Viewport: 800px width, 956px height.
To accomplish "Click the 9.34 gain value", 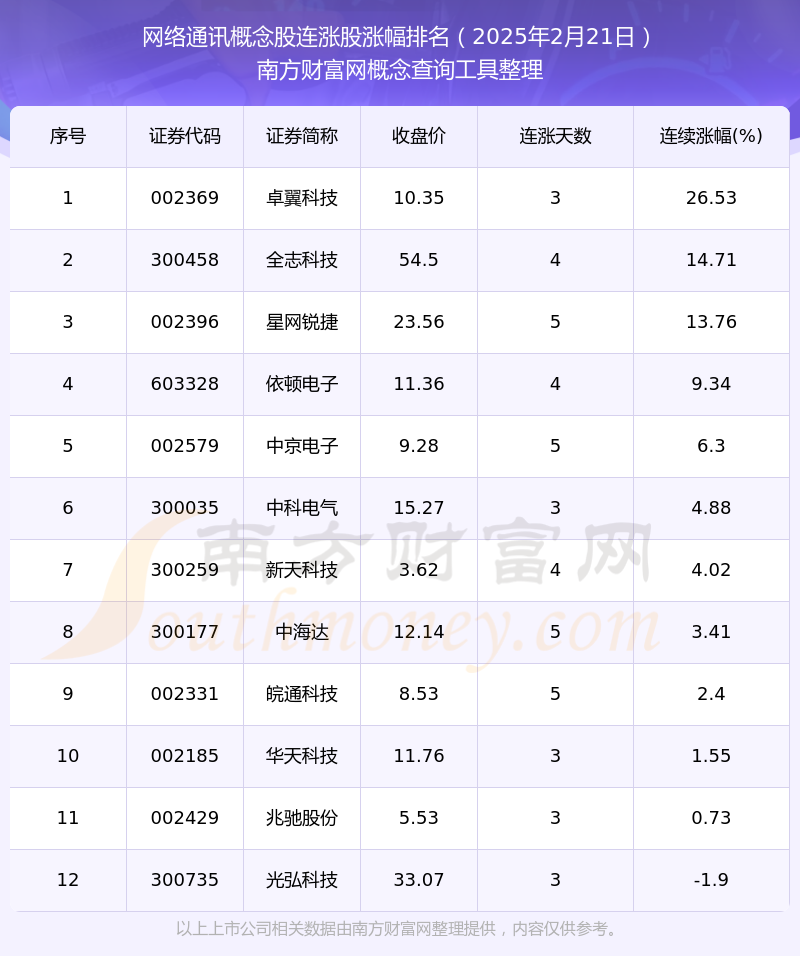I will tap(711, 384).
